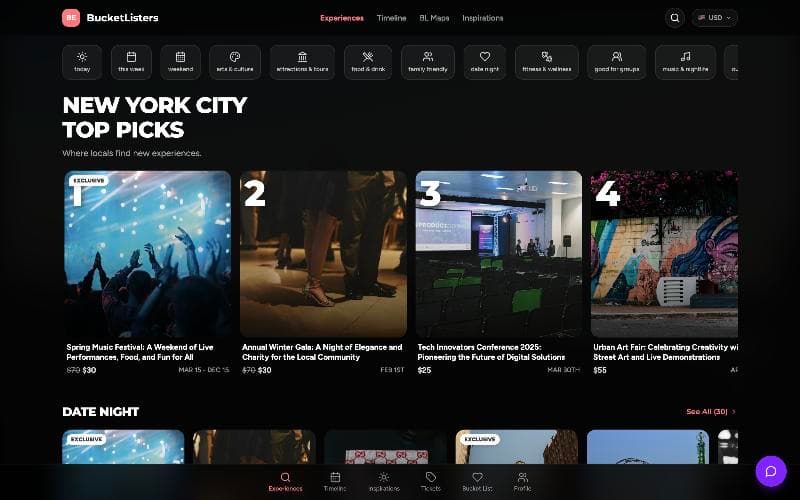Click the Exclusive badge on Spring Music Festival
The height and width of the screenshot is (500, 800).
coord(89,180)
